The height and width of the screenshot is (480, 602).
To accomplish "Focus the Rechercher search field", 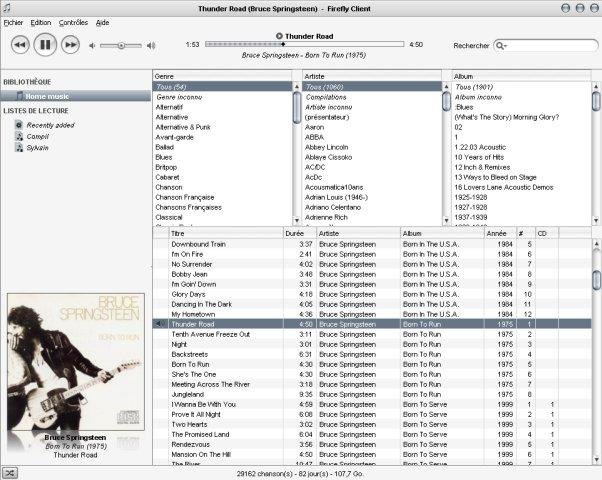I will point(546,46).
